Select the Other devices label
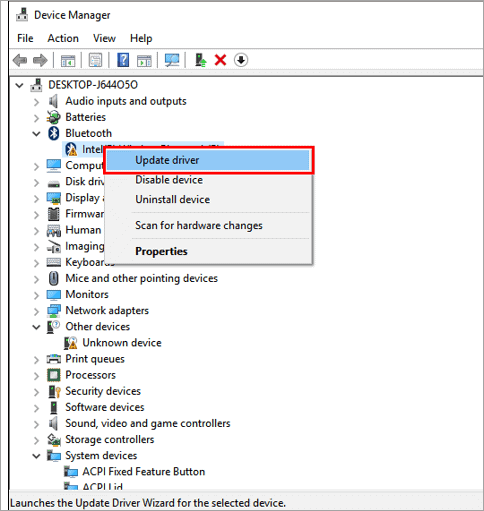The width and height of the screenshot is (484, 511). pyautogui.click(x=97, y=327)
